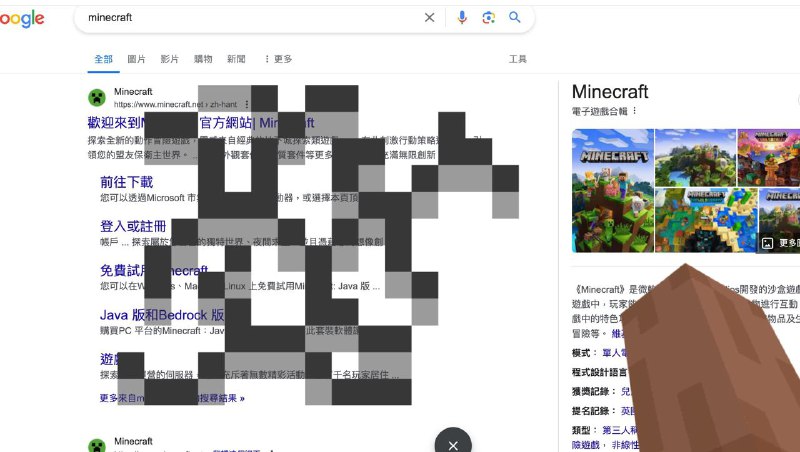Open the 歡迎來到 Minecraft 官方網站 result title
Screen dimensions: 800x452
201,122
